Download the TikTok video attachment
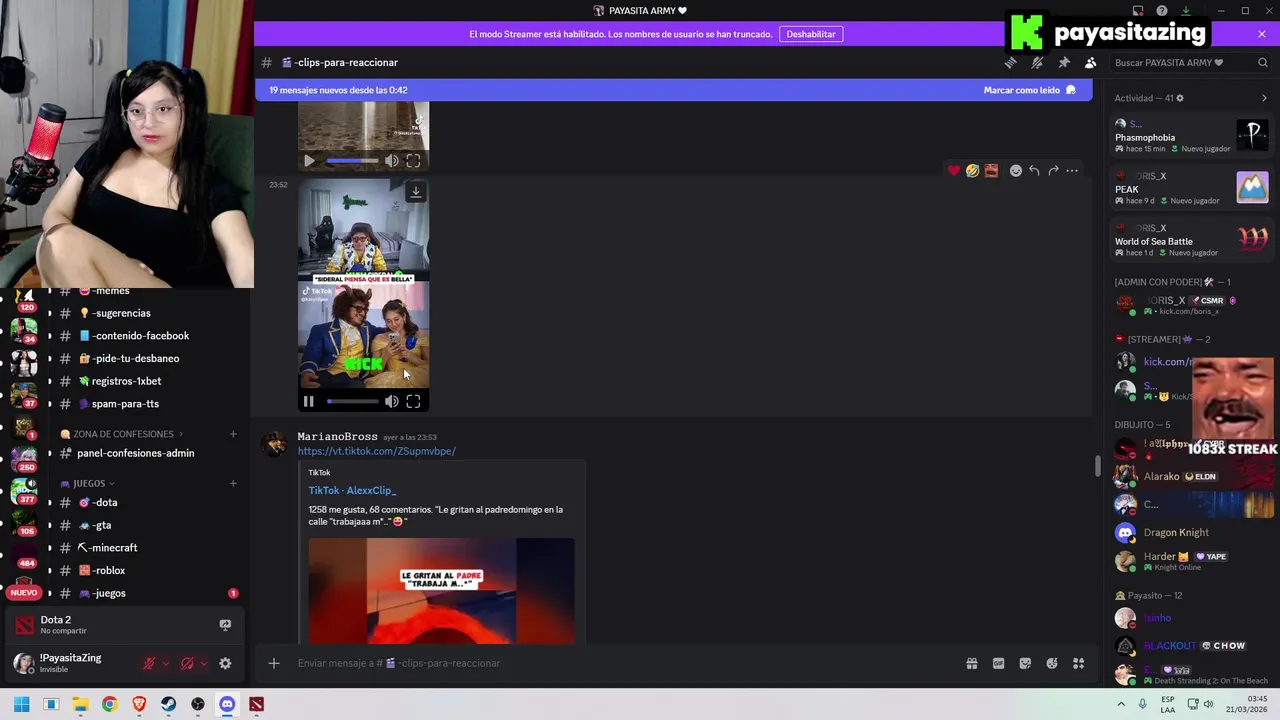Image resolution: width=1280 pixels, height=720 pixels. click(x=416, y=191)
